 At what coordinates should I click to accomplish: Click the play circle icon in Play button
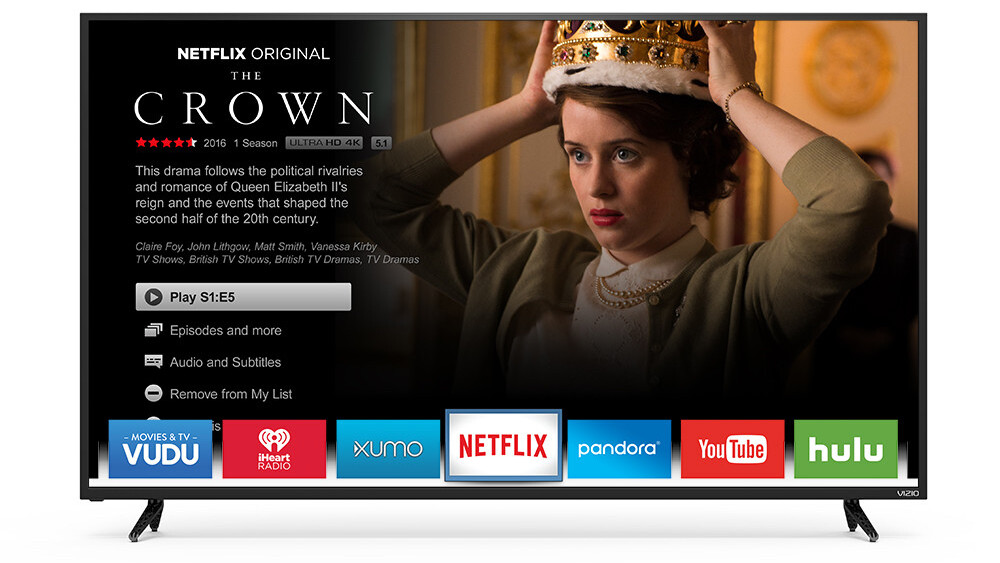point(153,297)
